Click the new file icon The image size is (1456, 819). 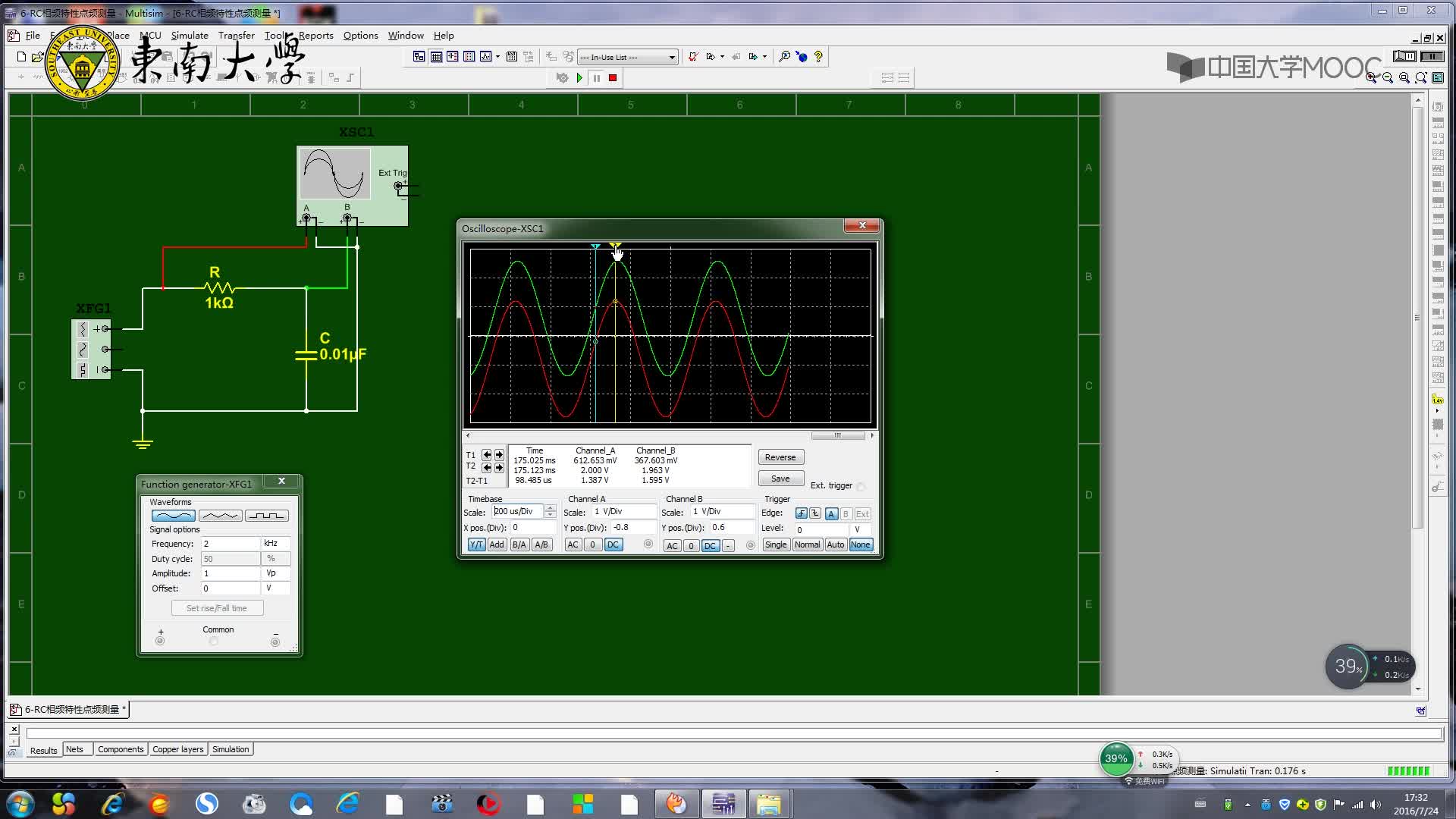21,57
